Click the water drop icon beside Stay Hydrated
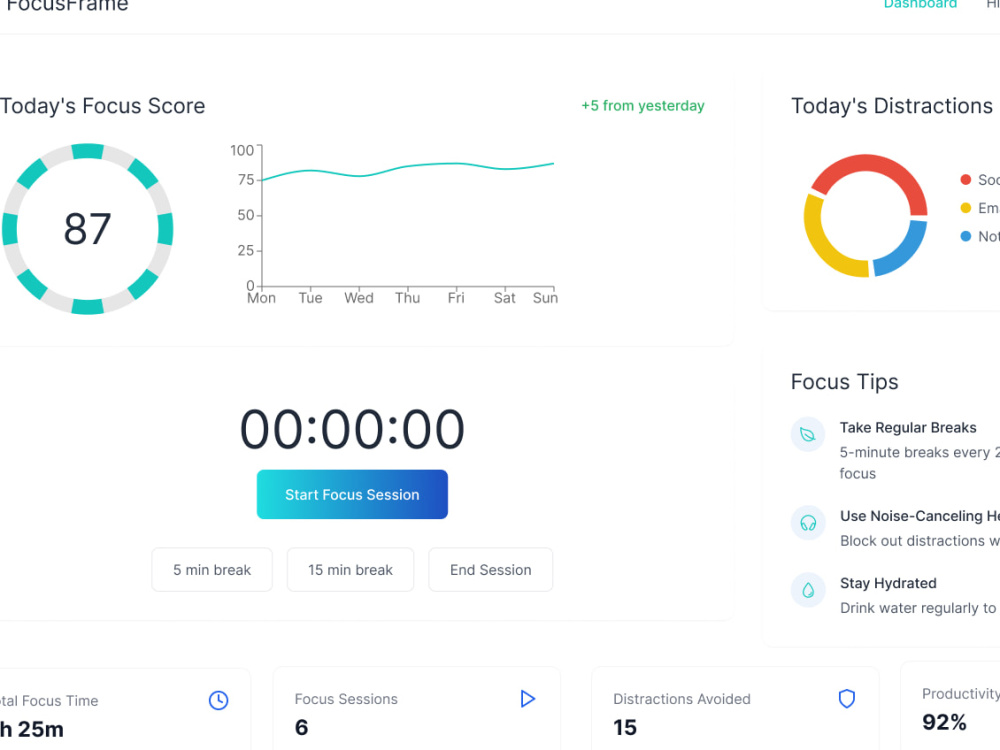This screenshot has height=750, width=1000. [808, 590]
